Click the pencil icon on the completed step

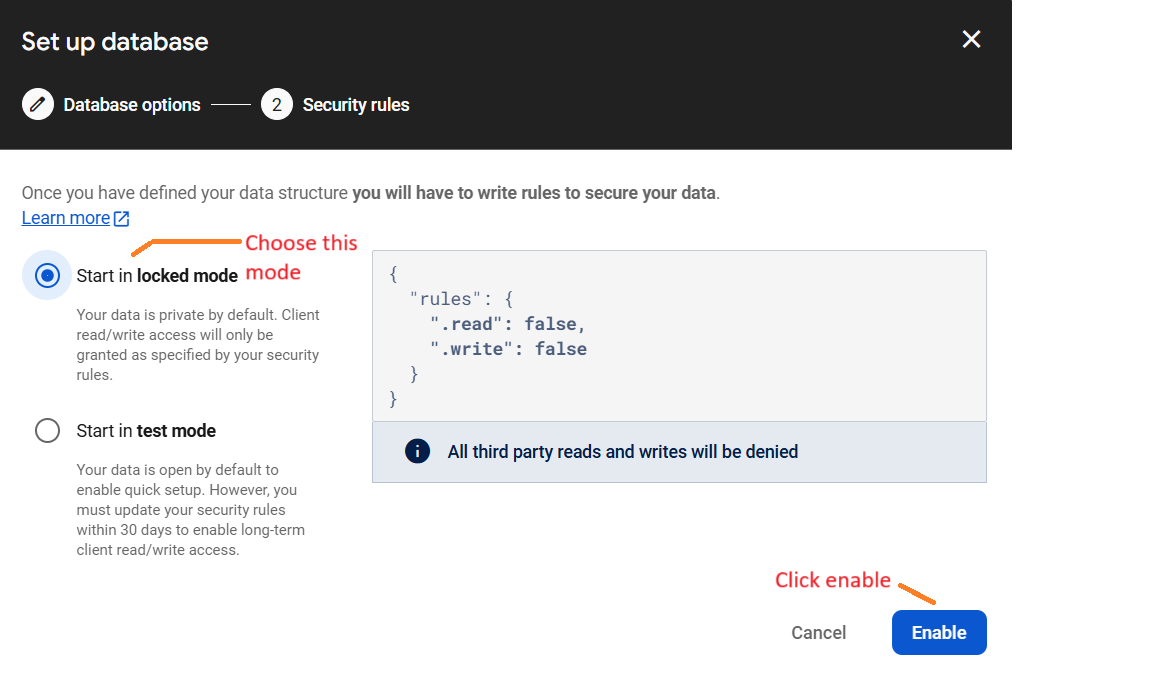click(x=37, y=103)
